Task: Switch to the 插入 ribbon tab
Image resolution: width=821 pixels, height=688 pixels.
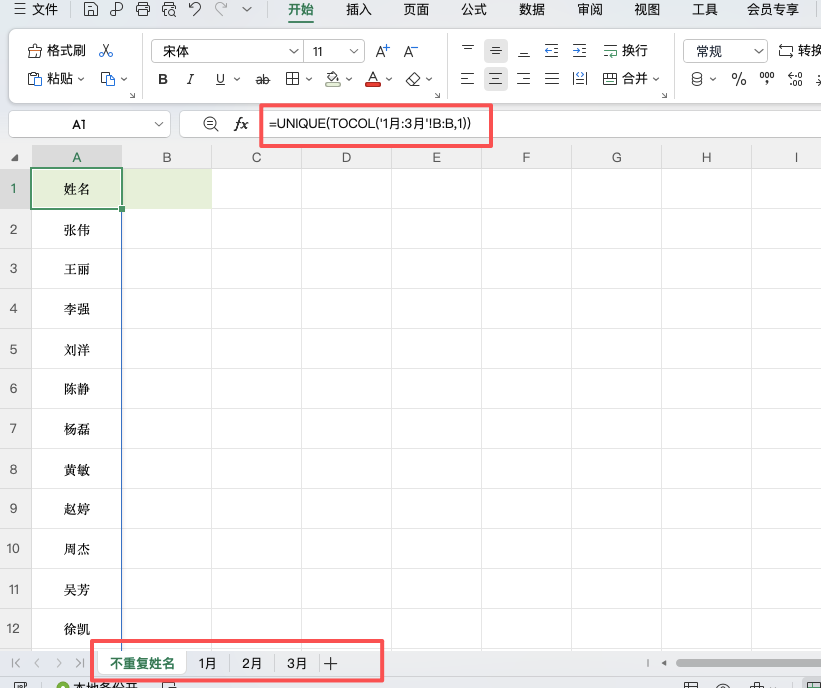Action: 359,9
